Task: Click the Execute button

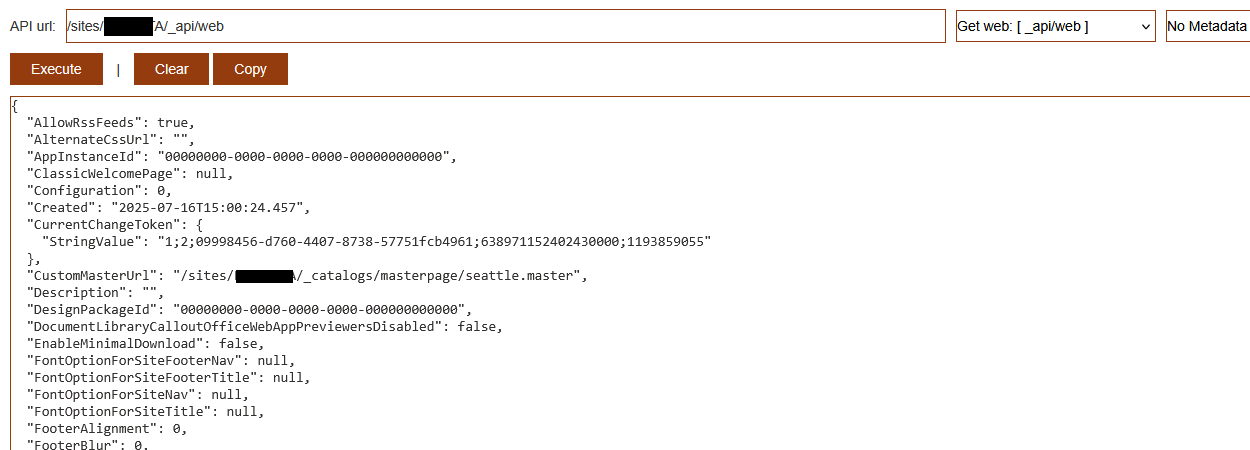Action: pos(56,69)
